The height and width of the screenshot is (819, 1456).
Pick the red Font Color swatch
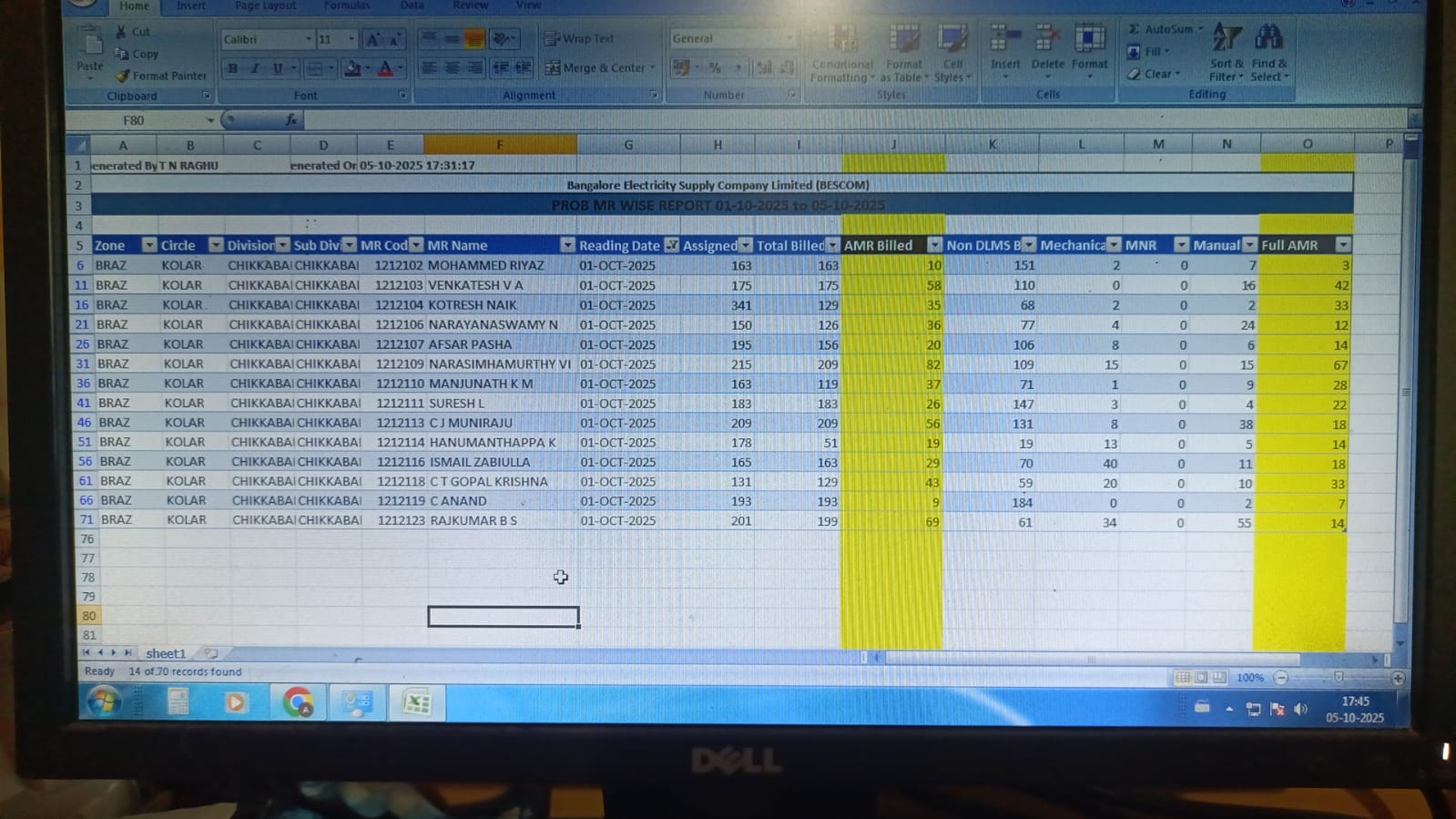pyautogui.click(x=385, y=68)
